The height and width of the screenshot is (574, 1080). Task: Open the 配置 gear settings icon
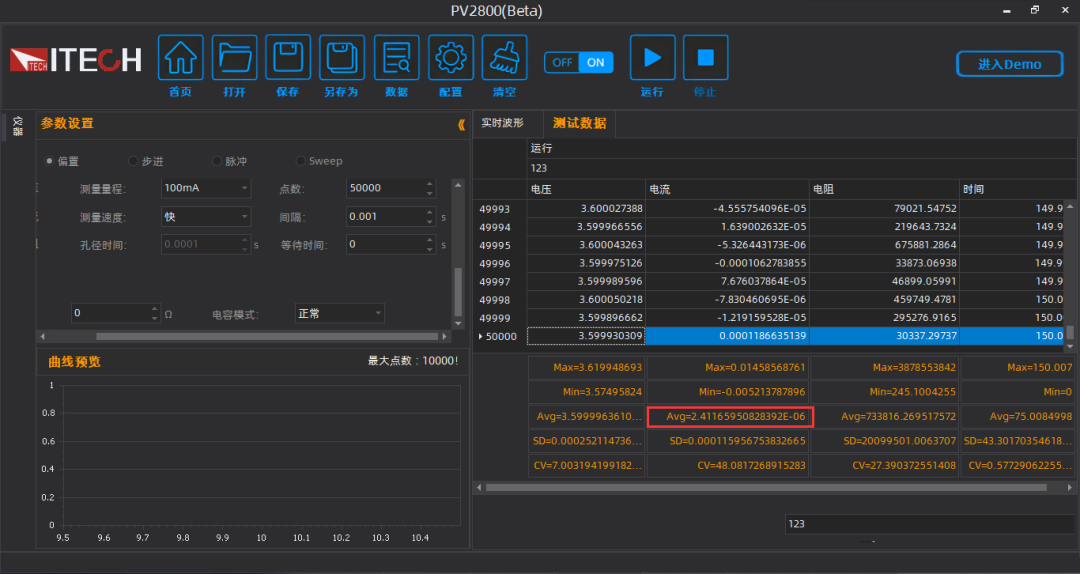click(450, 57)
